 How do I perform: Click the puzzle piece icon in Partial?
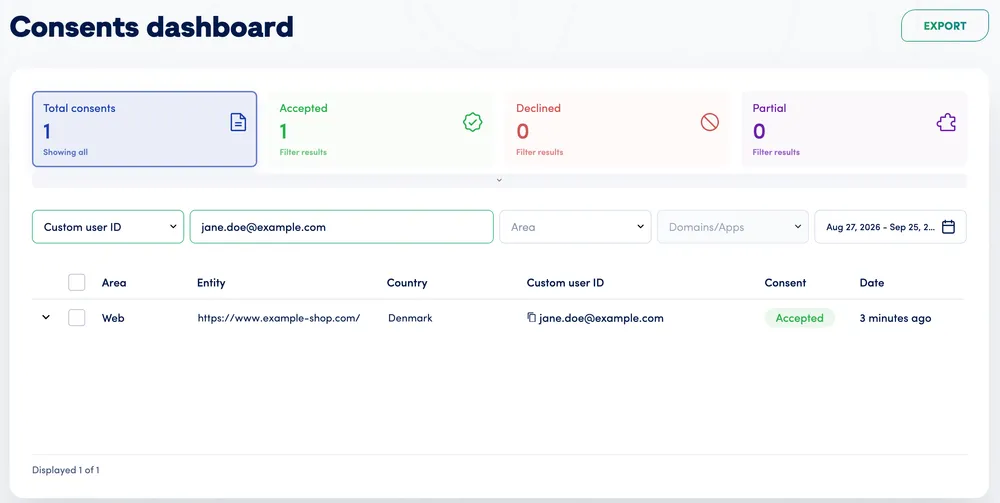[x=946, y=122]
